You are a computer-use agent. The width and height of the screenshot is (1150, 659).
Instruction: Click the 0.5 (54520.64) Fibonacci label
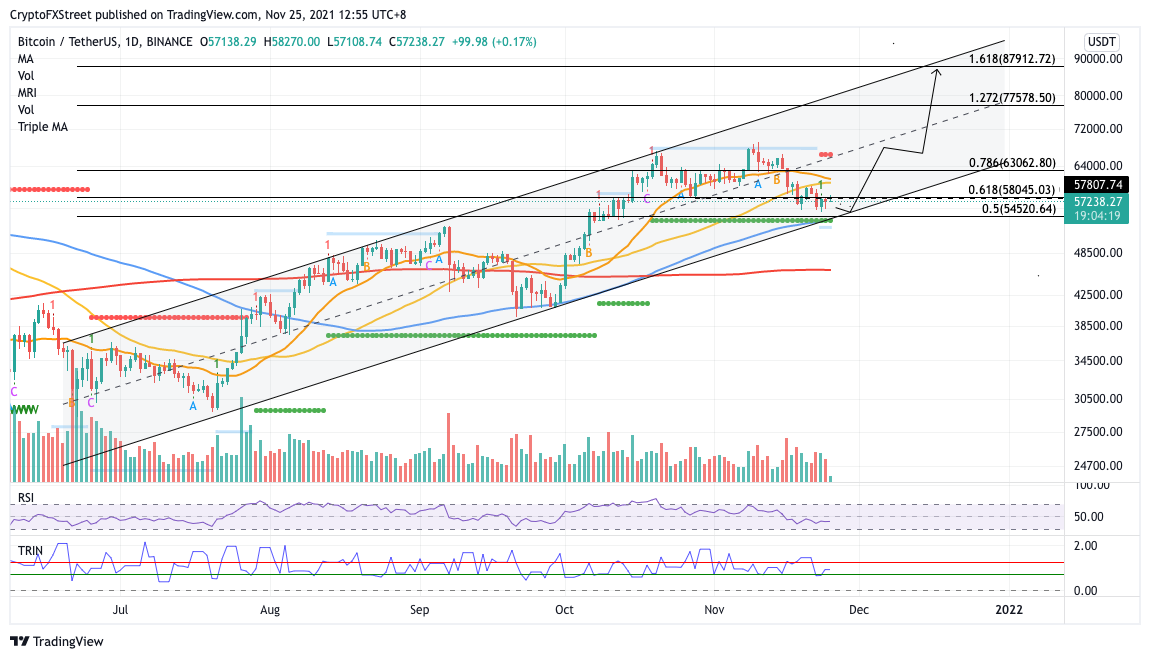(1019, 209)
